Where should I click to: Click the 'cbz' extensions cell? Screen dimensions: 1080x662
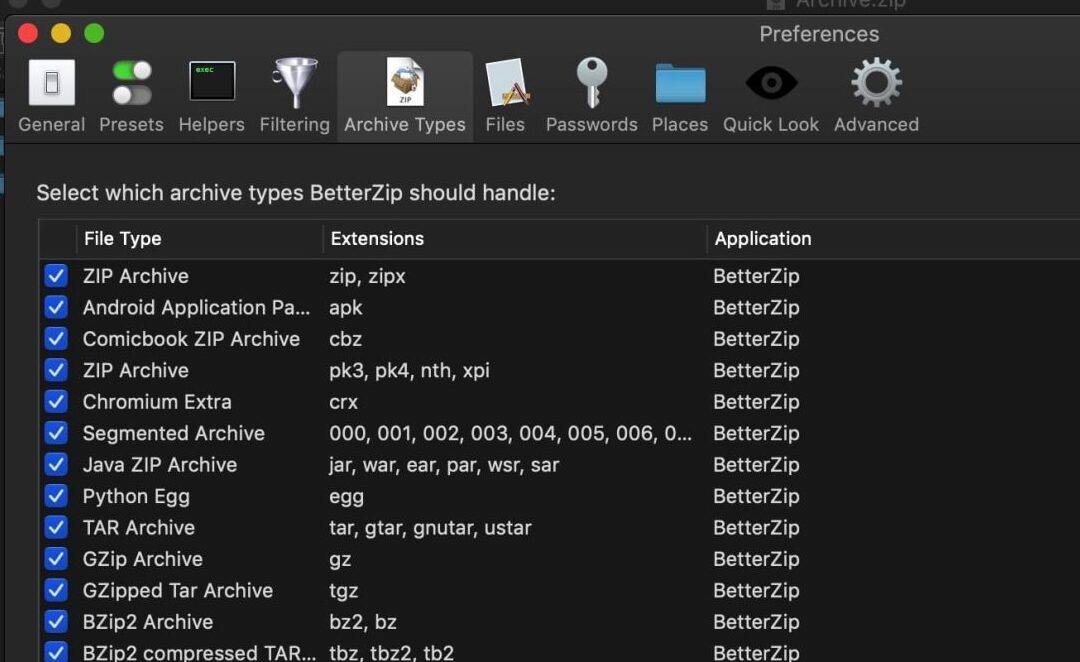tap(345, 339)
